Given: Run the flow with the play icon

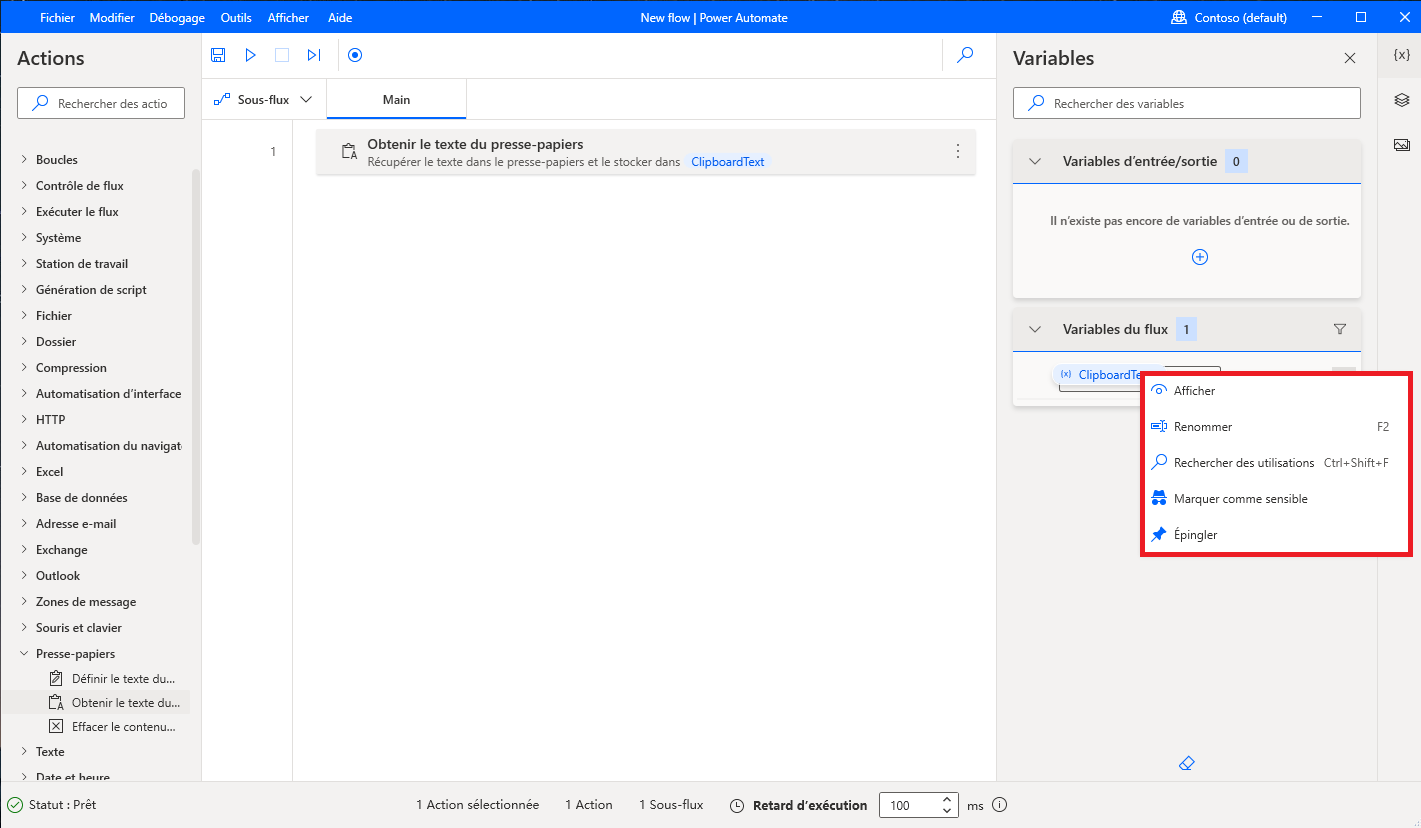Looking at the screenshot, I should (250, 55).
